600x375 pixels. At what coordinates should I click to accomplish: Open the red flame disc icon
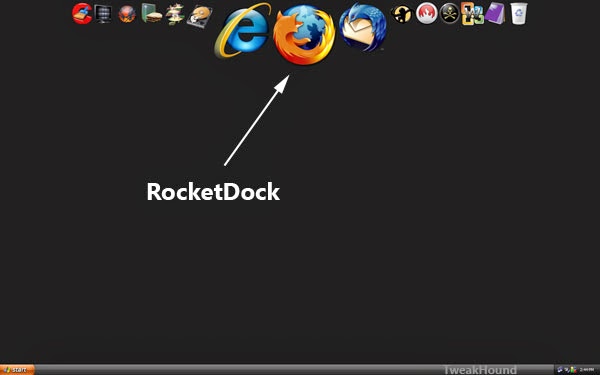tap(427, 13)
